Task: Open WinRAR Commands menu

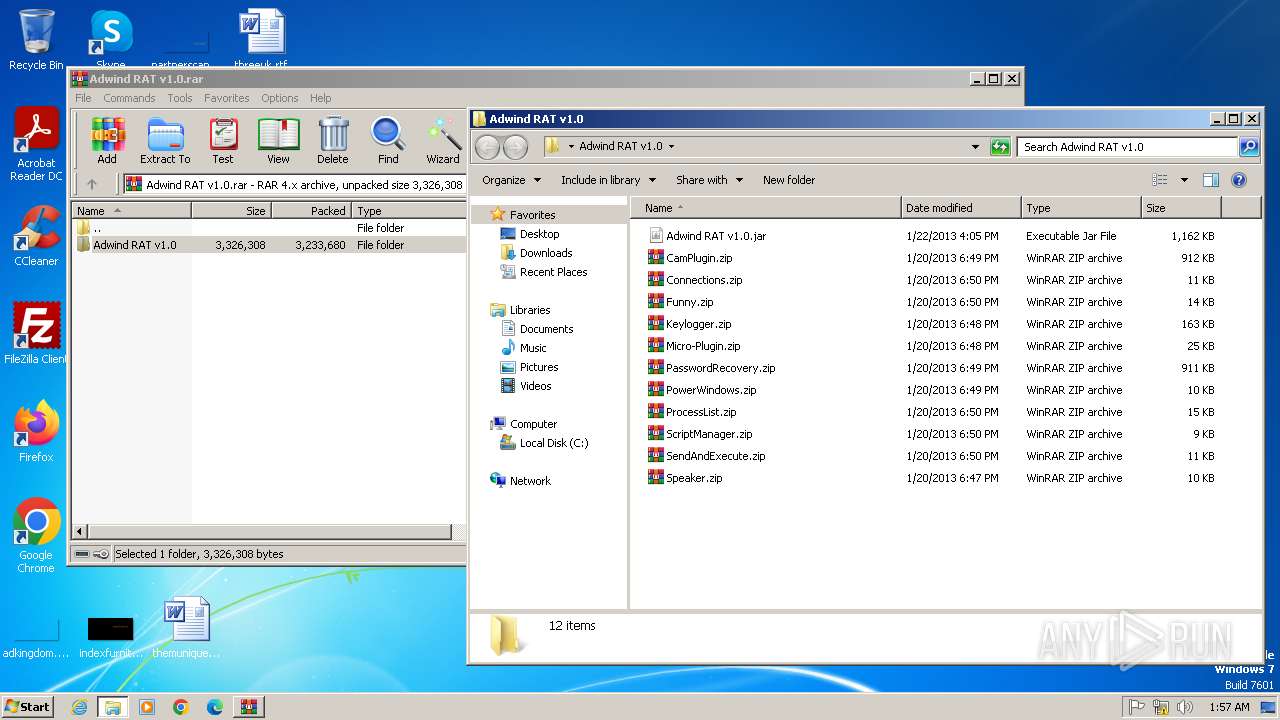Action: 129,98
